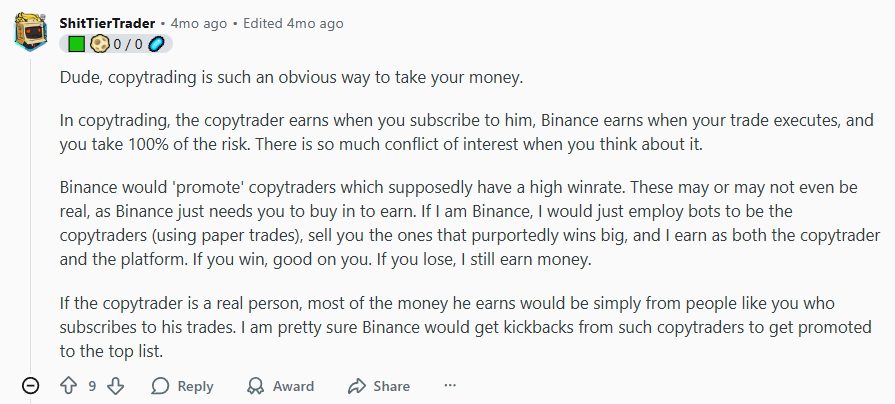Open the three-dot more options menu

coord(449,386)
